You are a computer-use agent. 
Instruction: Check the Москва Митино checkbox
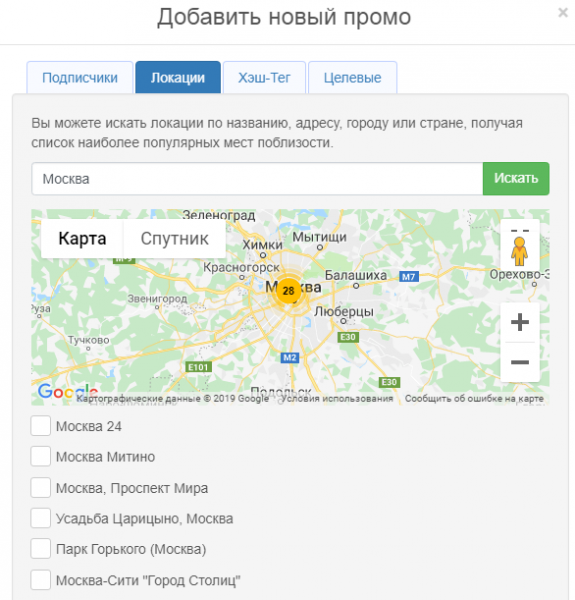coord(41,456)
